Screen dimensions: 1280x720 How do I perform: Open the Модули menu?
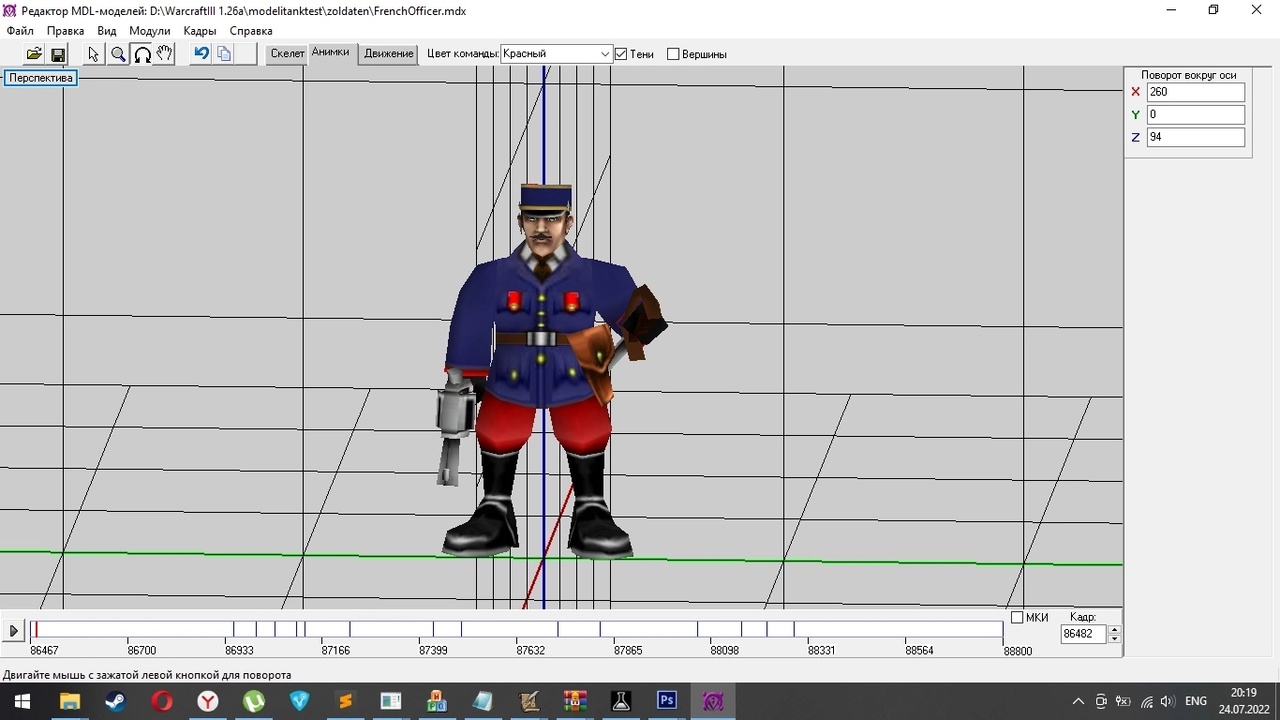pyautogui.click(x=150, y=31)
